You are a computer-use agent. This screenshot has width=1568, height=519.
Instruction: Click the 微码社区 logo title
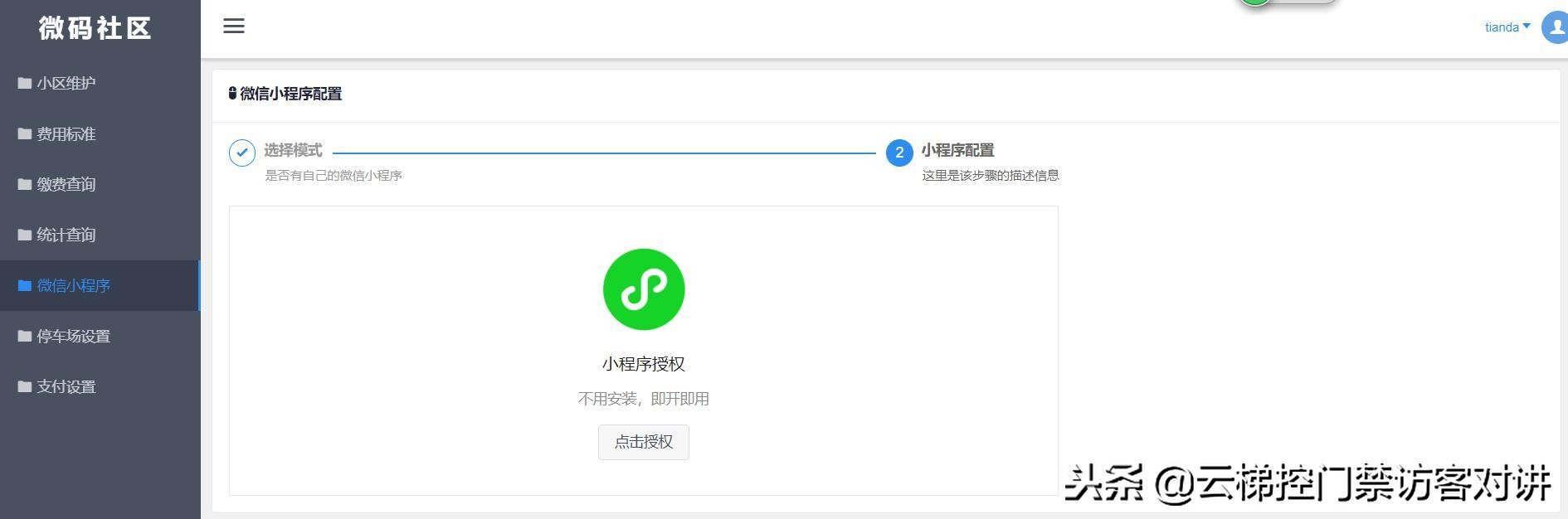95,28
